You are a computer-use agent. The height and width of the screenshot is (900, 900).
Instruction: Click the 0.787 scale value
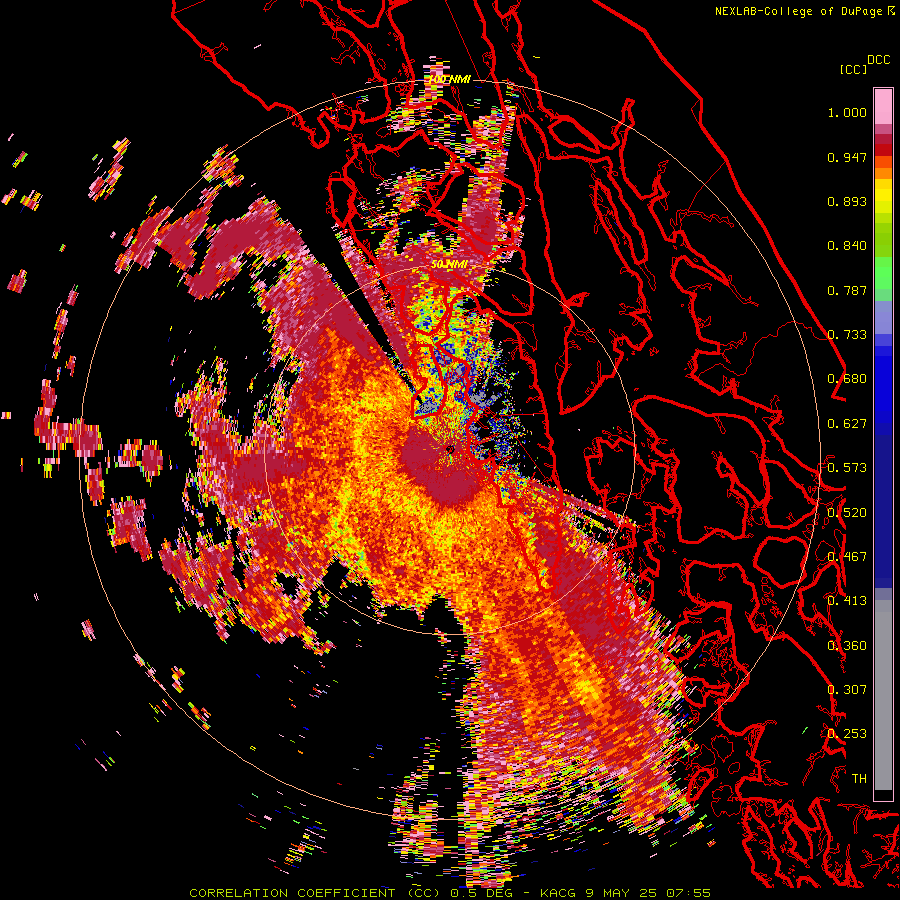[847, 290]
